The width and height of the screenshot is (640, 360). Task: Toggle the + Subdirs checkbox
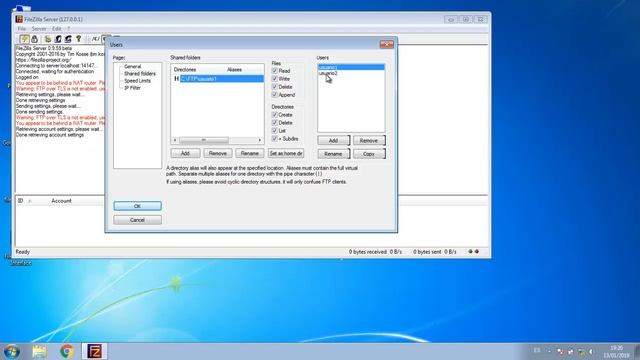[x=275, y=139]
